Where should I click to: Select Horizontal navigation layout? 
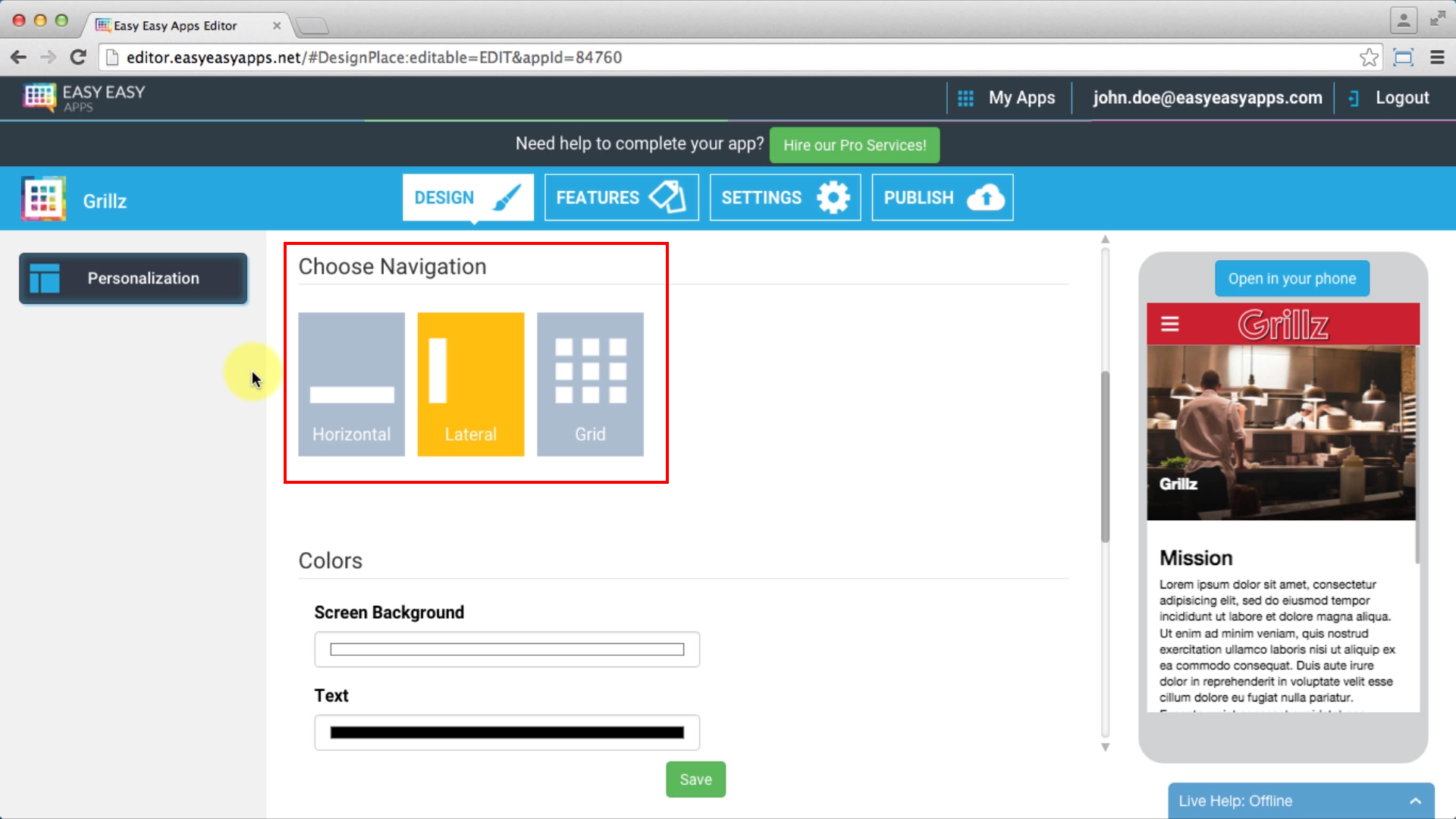coord(351,384)
